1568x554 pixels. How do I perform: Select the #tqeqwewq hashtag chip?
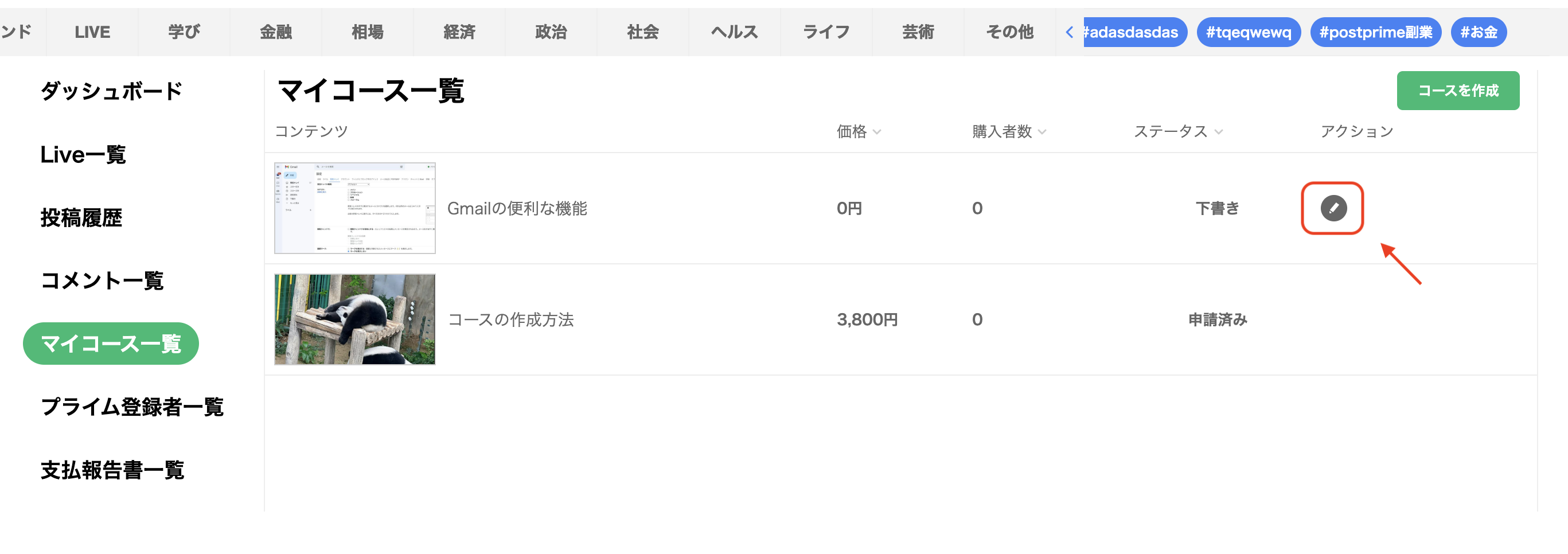pos(1249,32)
